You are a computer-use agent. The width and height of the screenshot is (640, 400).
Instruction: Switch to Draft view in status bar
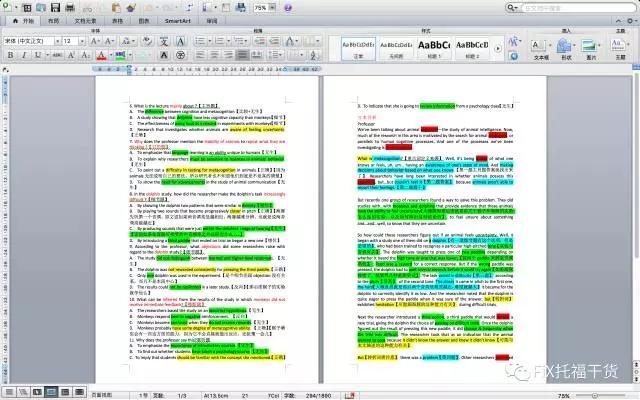click(9, 392)
